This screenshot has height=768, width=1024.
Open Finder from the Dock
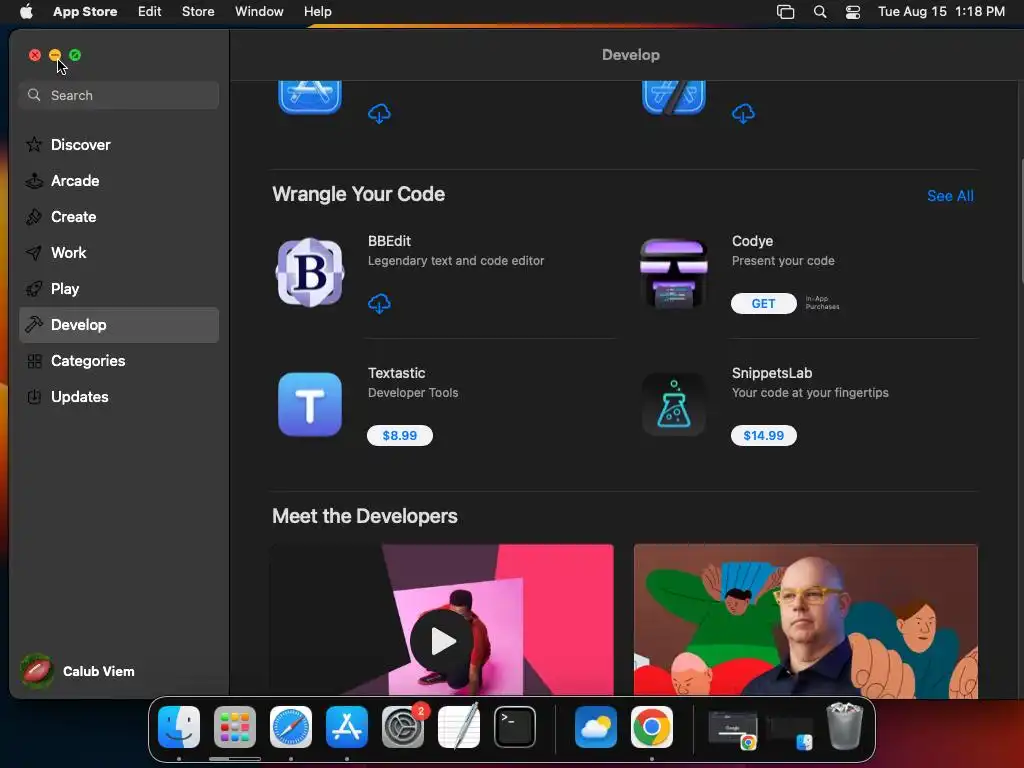click(x=179, y=727)
